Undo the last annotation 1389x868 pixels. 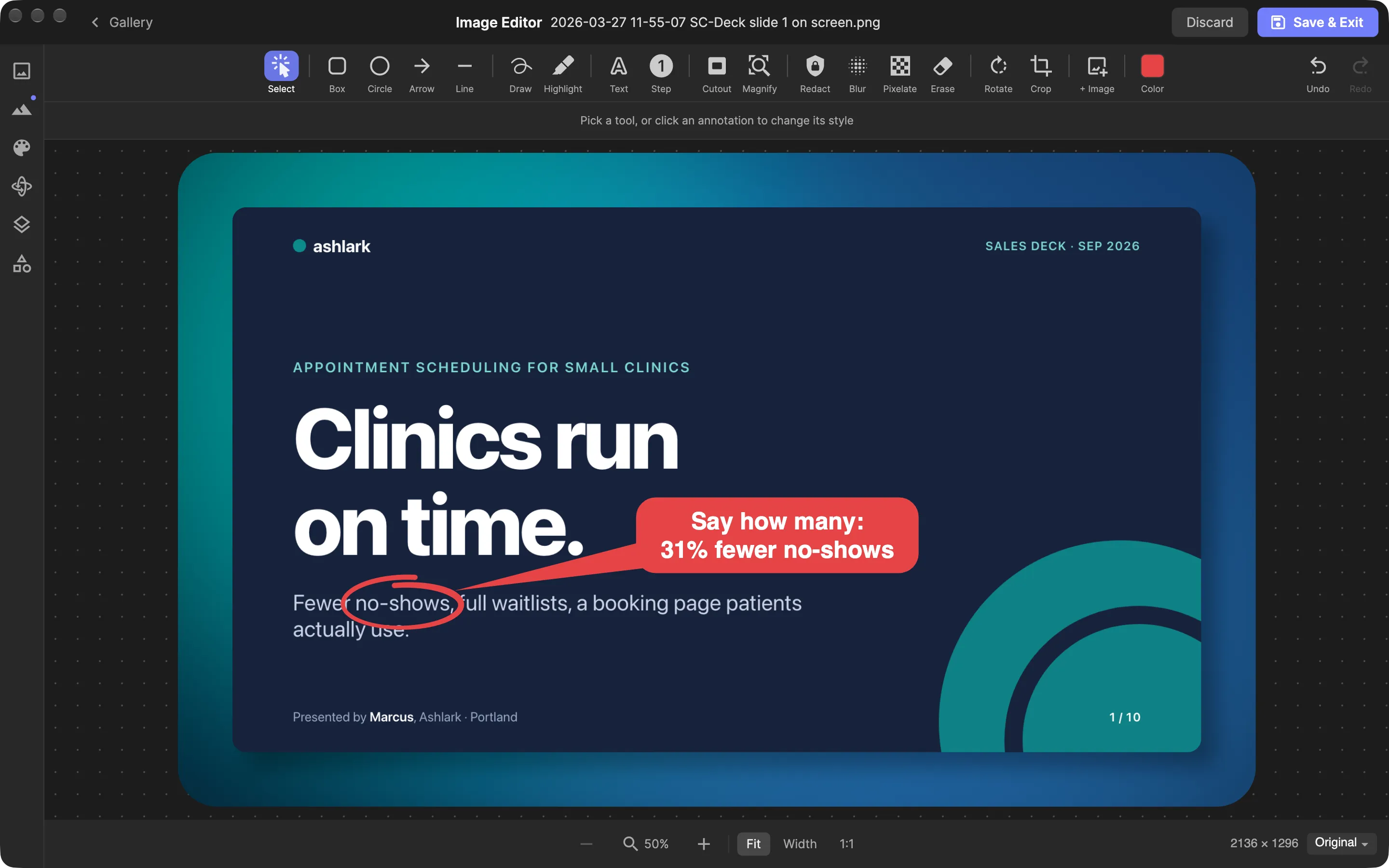tap(1318, 73)
